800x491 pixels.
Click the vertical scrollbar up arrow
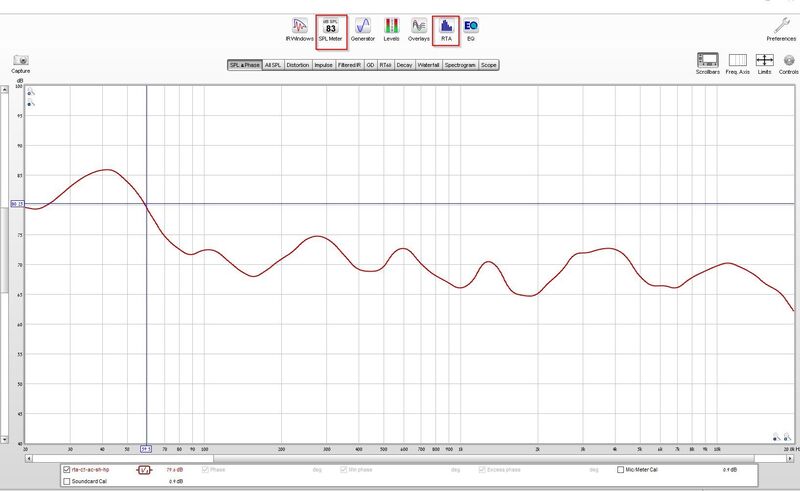4,90
